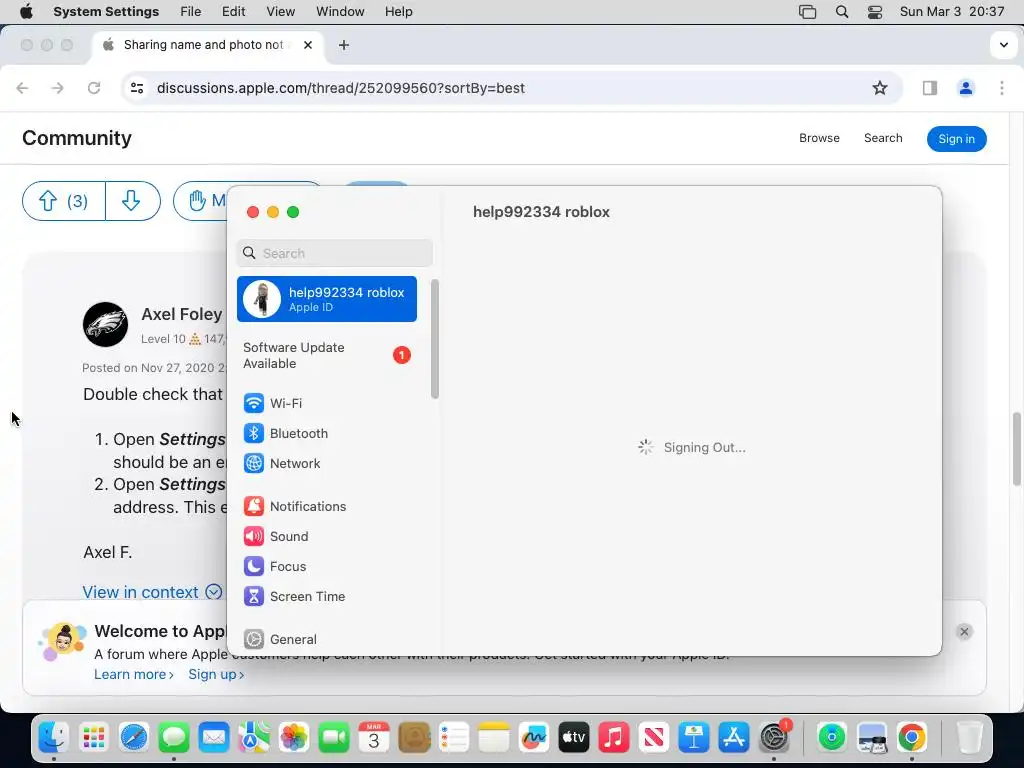Downvote the reply with the down arrow
Viewport: 1024px width, 768px height.
coord(133,201)
